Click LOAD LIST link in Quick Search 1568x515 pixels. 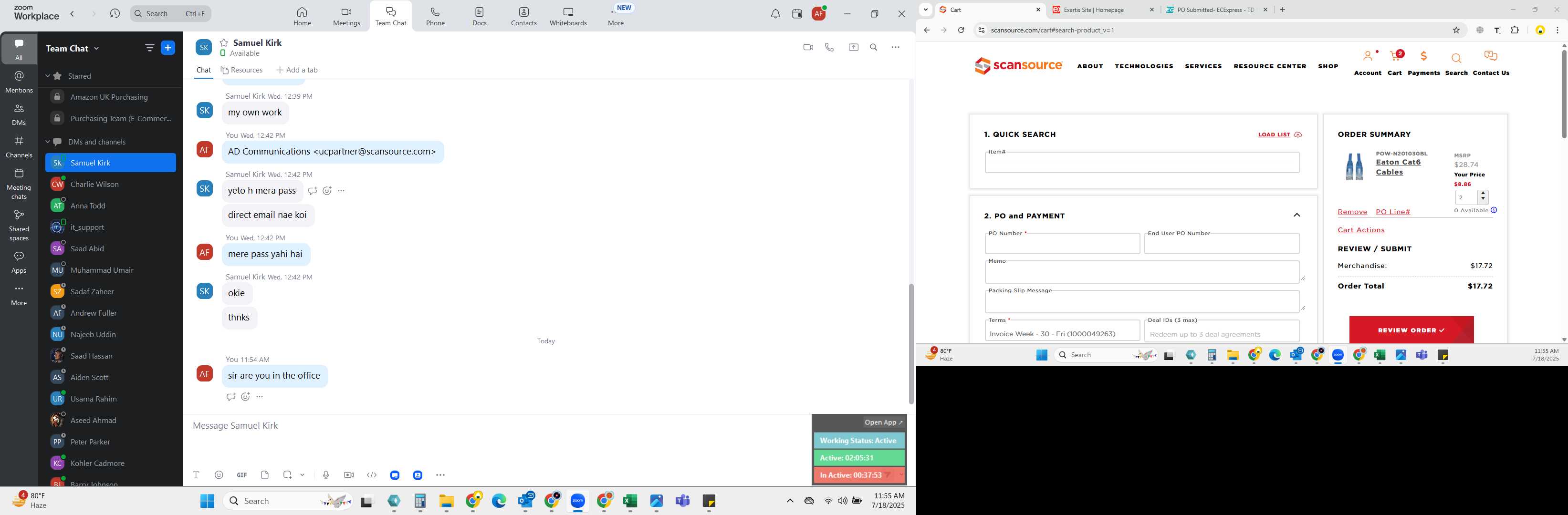(1279, 135)
